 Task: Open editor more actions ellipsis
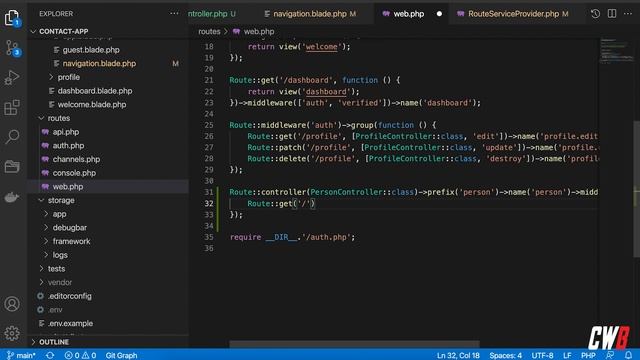pos(628,13)
